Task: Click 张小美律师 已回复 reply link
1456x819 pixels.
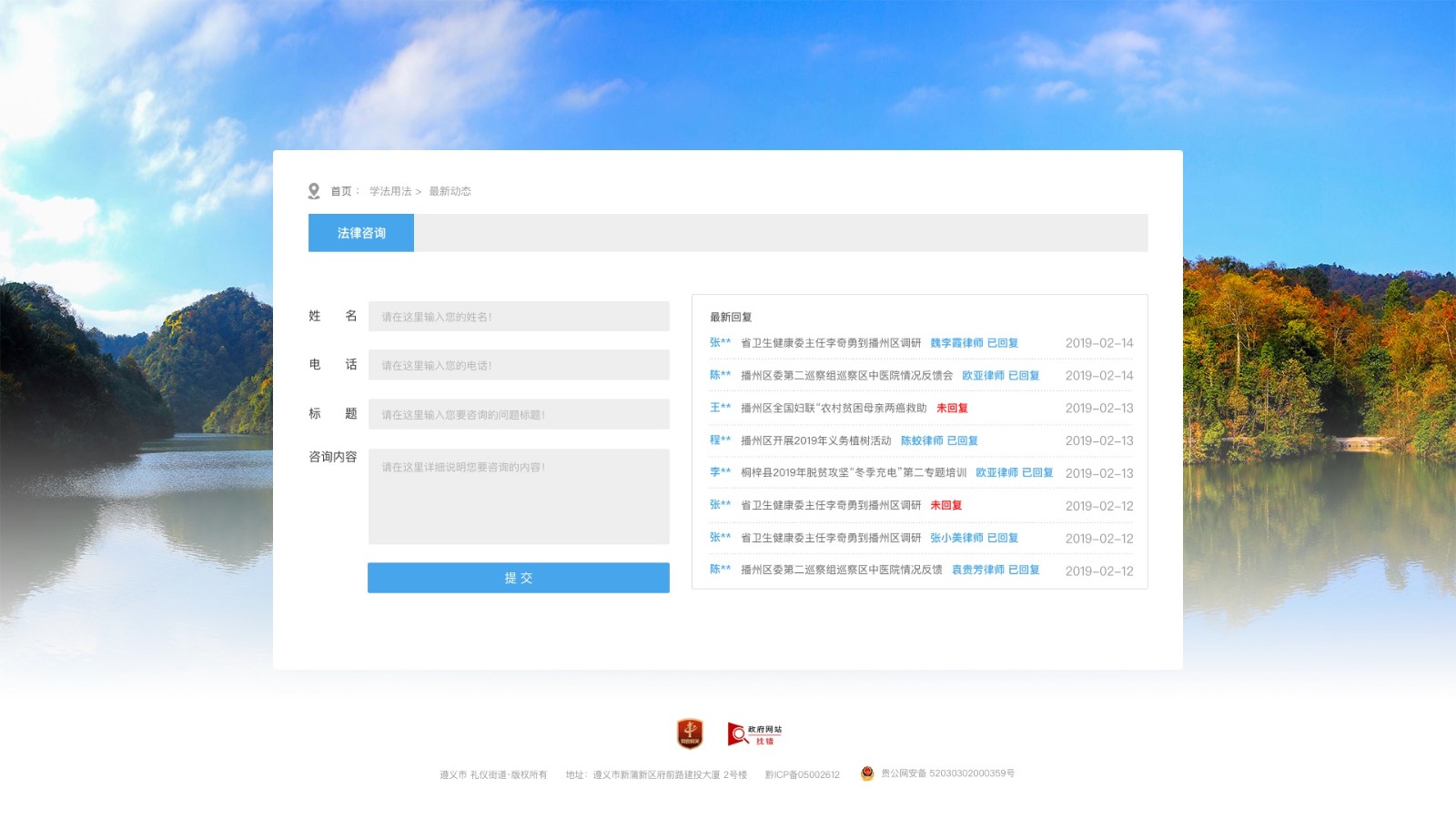Action: pos(974,538)
